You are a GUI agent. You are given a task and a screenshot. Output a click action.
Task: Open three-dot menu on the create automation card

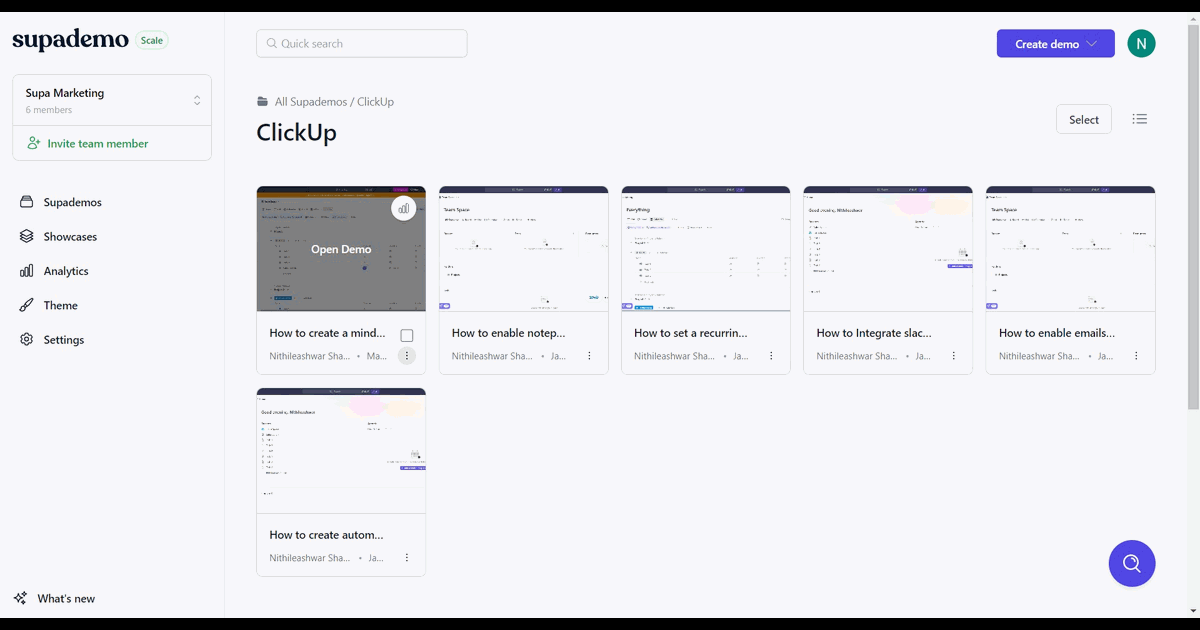pos(406,558)
